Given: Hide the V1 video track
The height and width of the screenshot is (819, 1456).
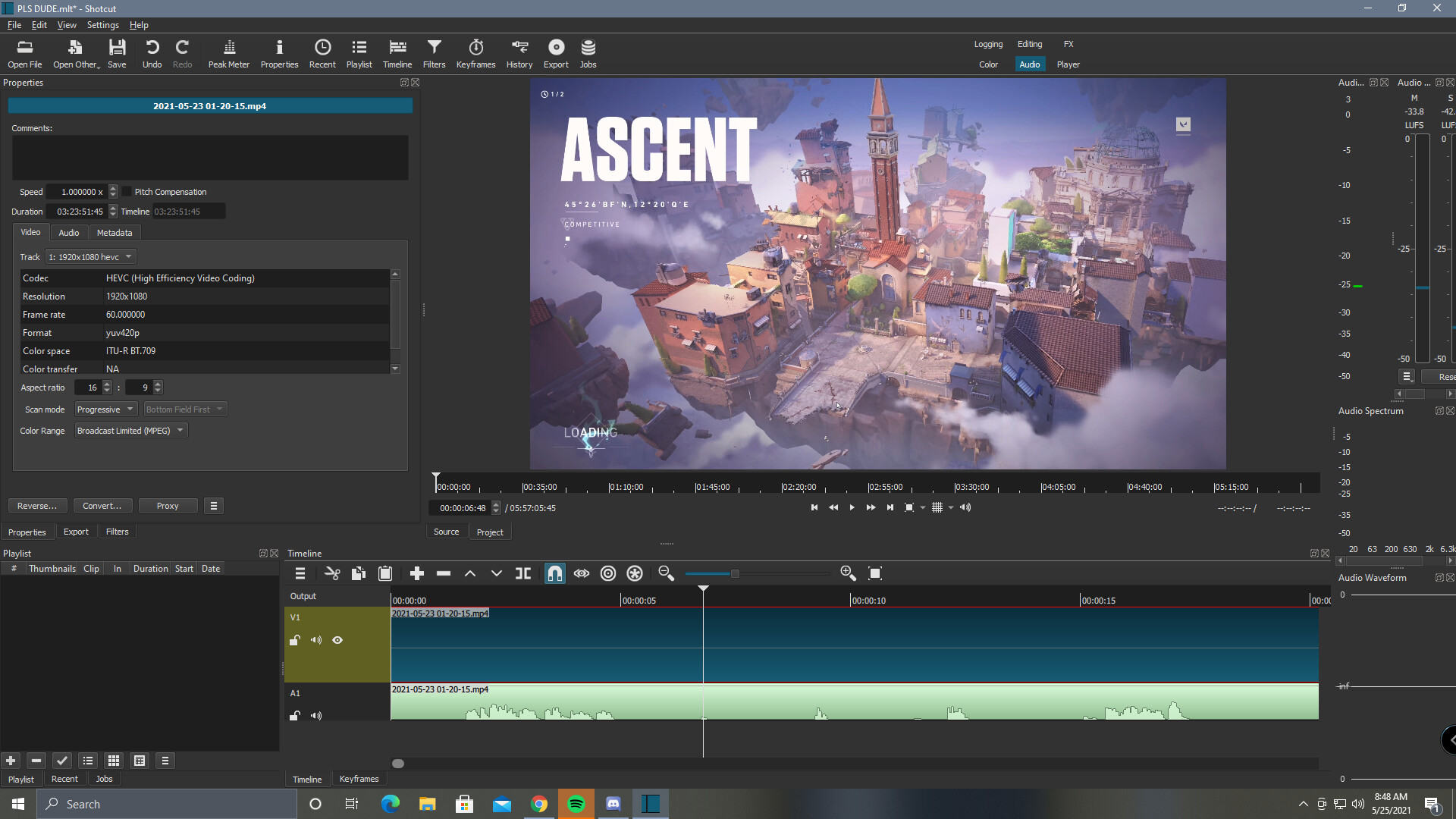Looking at the screenshot, I should [337, 640].
